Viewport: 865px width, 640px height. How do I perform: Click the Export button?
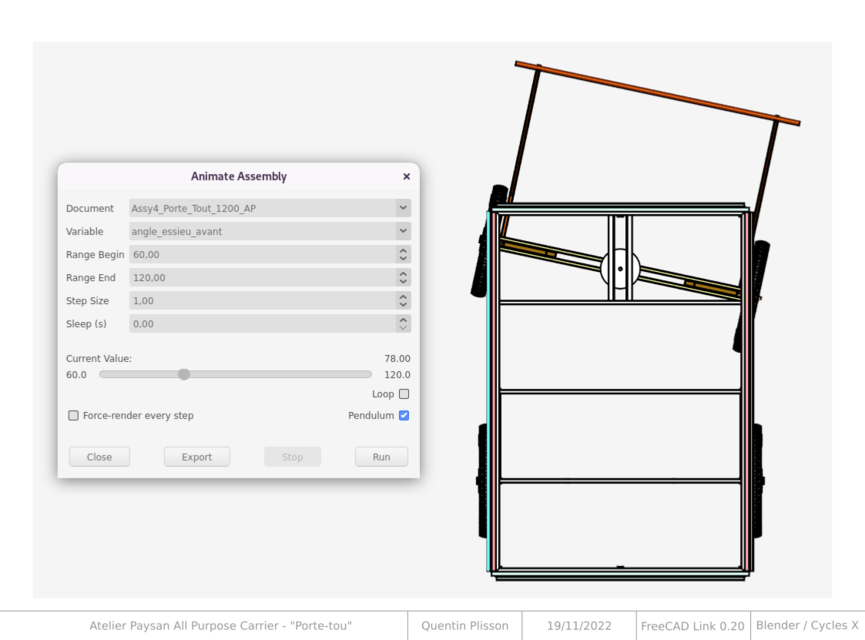pyautogui.click(x=197, y=456)
